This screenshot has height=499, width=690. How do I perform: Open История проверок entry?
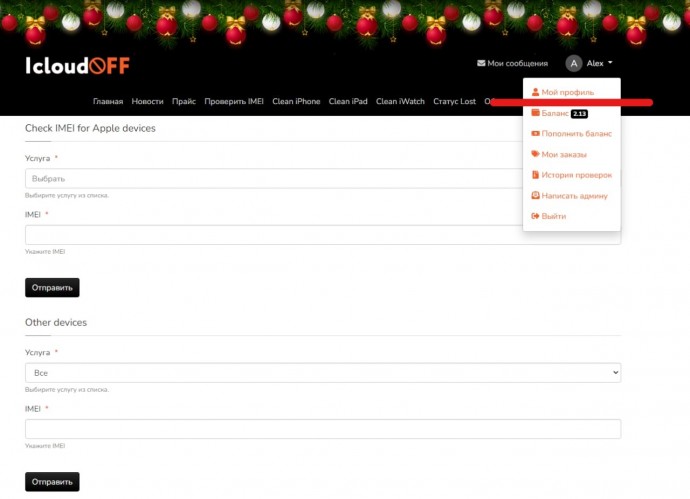click(x=575, y=175)
